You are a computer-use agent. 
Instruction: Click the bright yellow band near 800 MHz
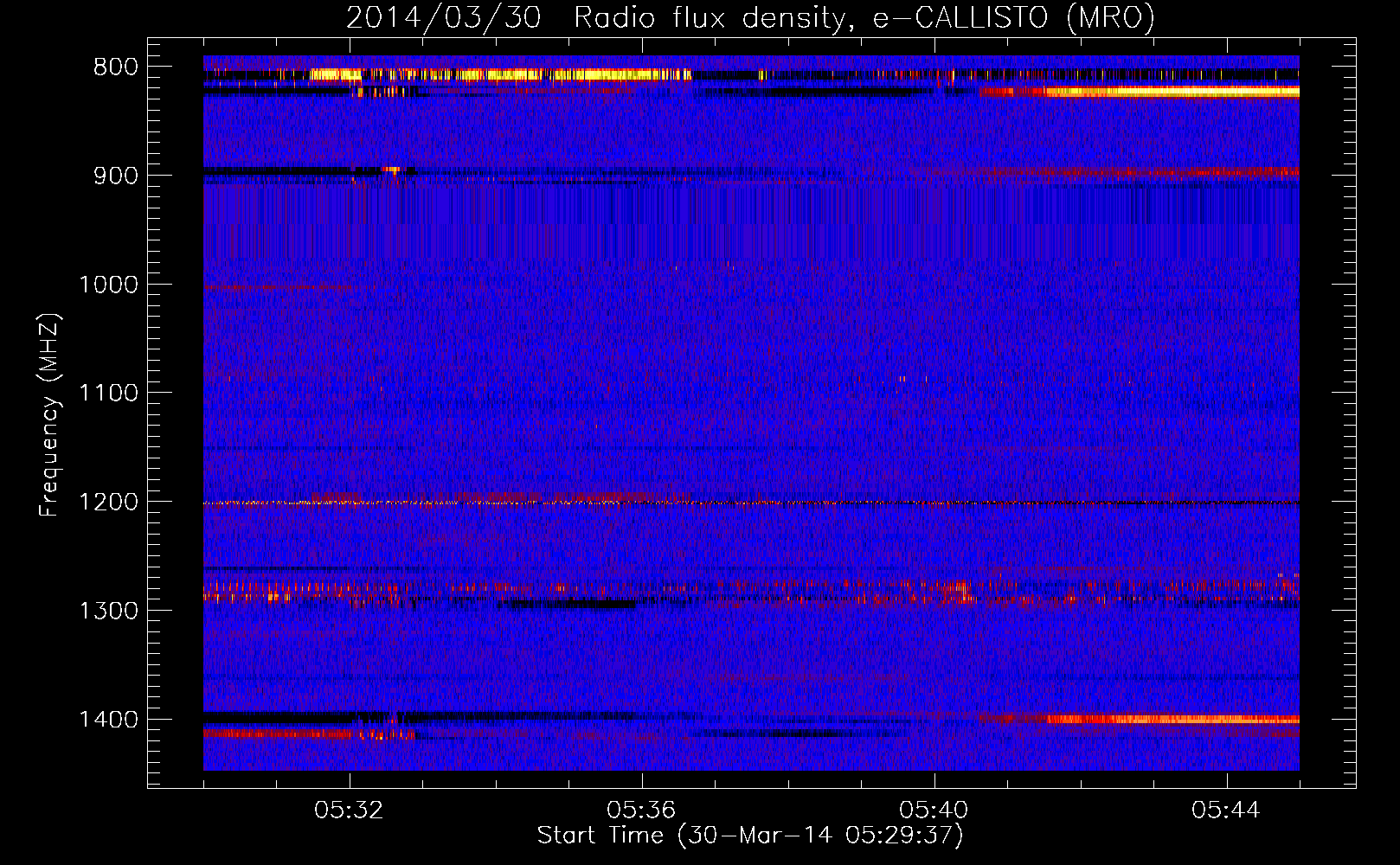(x=500, y=75)
